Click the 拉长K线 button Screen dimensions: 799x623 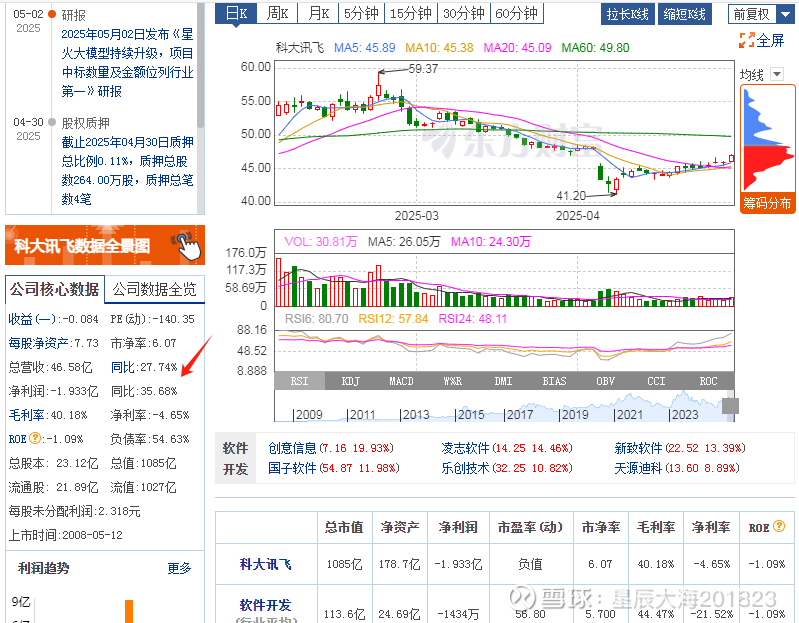[628, 14]
